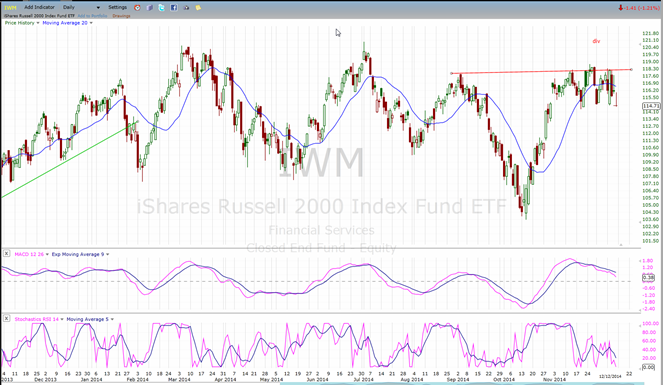Screen dimensions: 663x385
Task: Open the chart Settings menu
Action: (117, 7)
